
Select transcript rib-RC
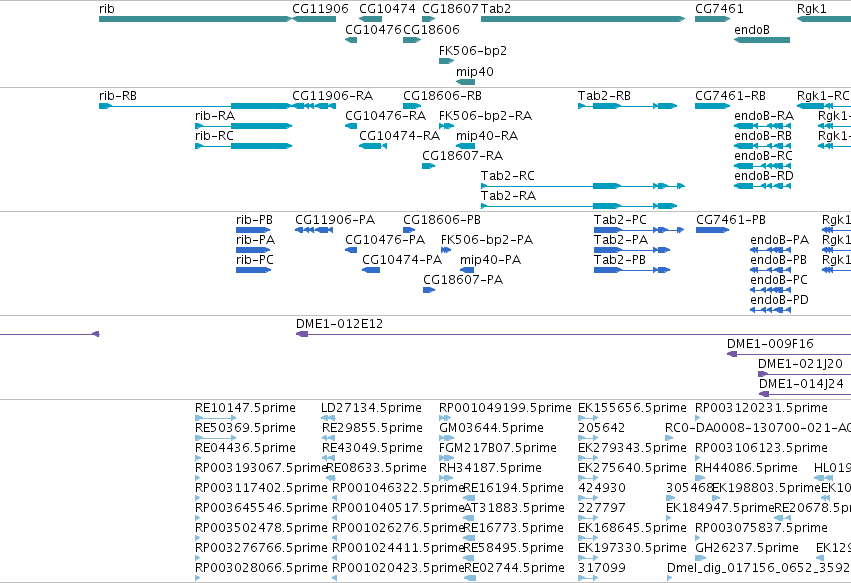pyautogui.click(x=244, y=146)
